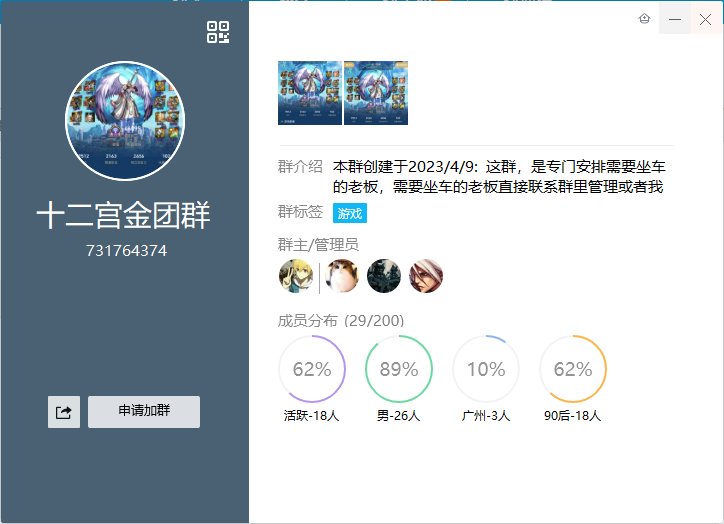View the second group album thumbnail

pos(376,93)
